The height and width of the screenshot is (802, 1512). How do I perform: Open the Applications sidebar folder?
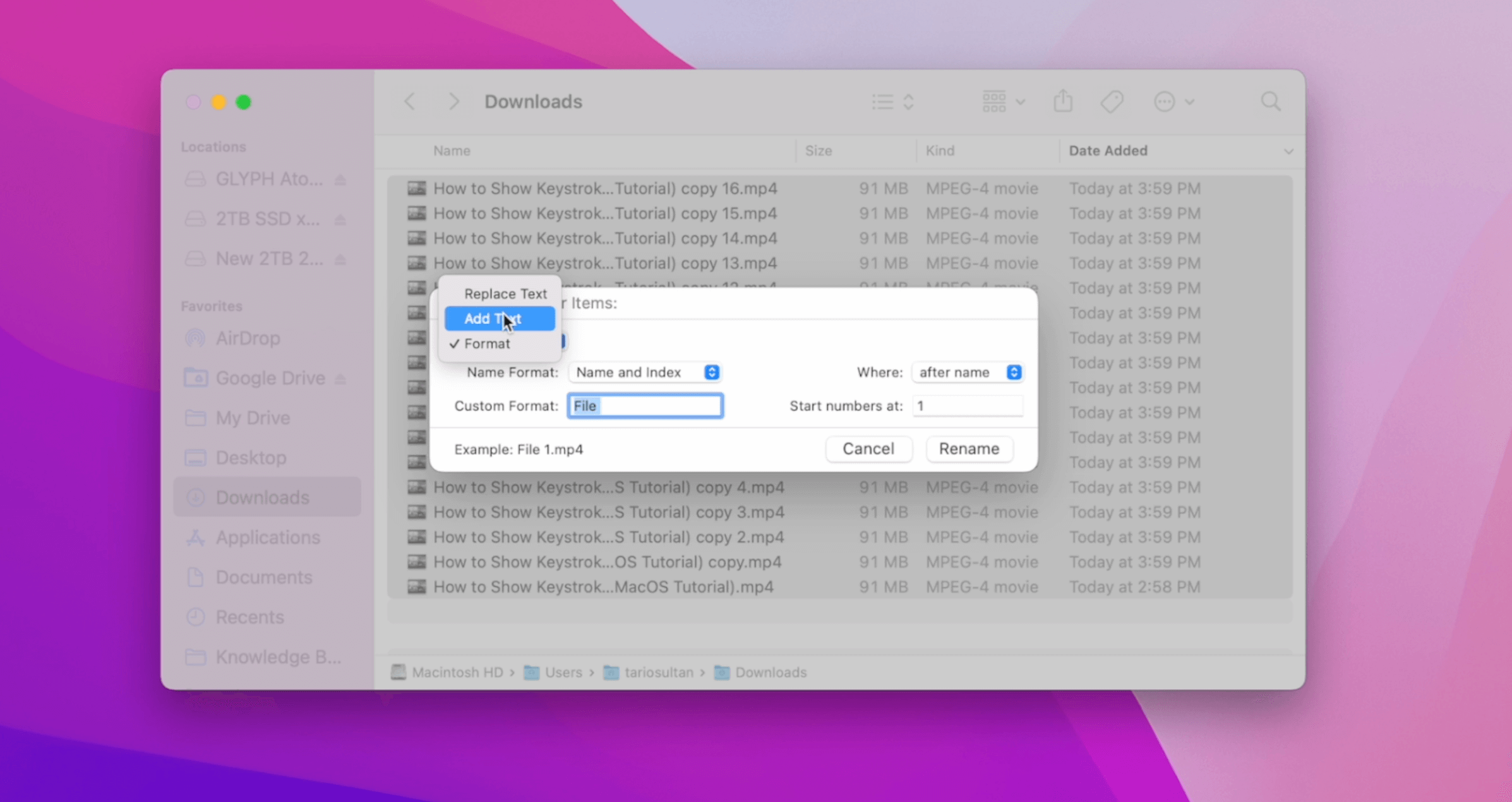tap(267, 537)
